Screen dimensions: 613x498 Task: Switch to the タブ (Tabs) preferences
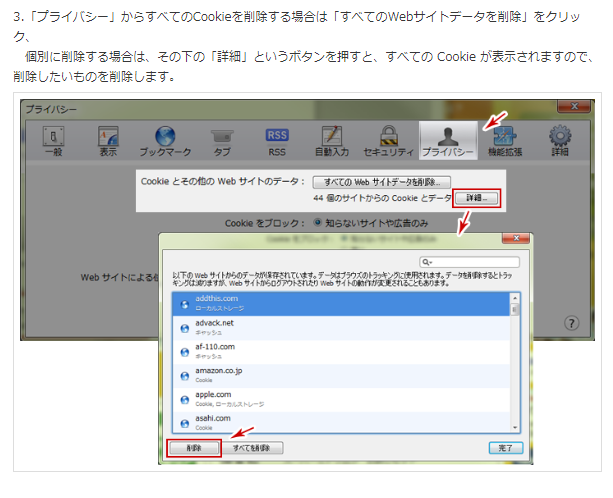pos(221,139)
